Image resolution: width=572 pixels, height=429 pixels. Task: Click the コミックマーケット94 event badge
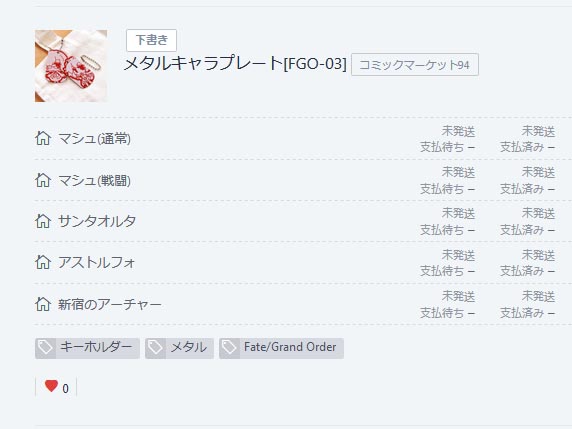[x=415, y=65]
